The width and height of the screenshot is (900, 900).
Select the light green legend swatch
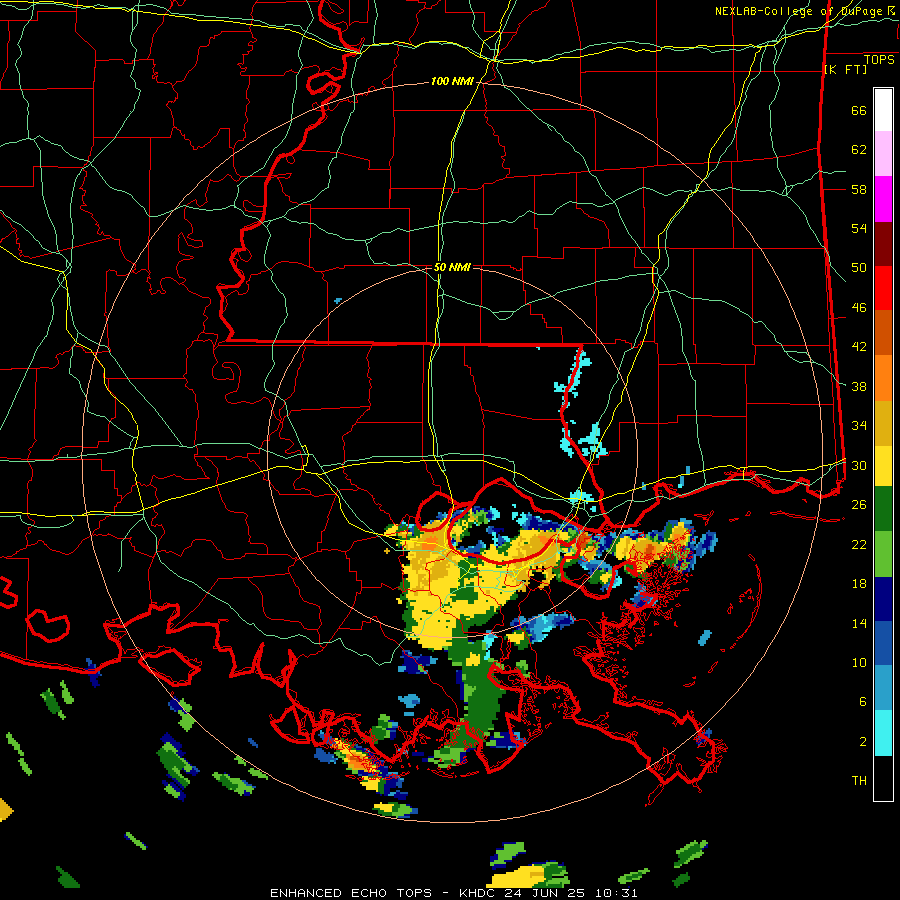point(883,554)
